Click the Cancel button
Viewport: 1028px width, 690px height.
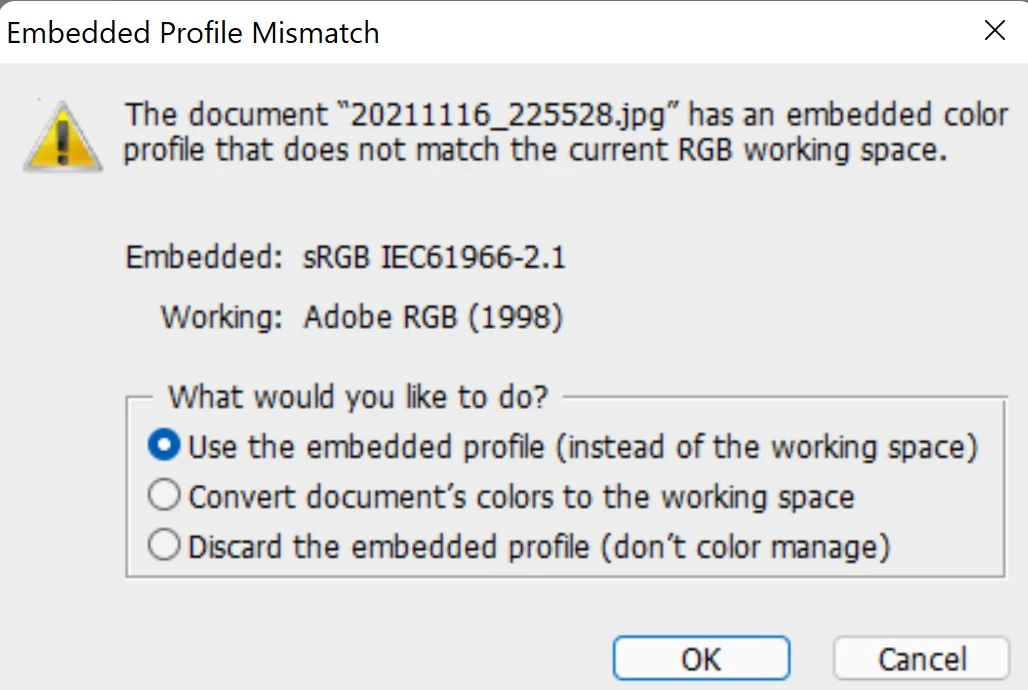click(921, 659)
